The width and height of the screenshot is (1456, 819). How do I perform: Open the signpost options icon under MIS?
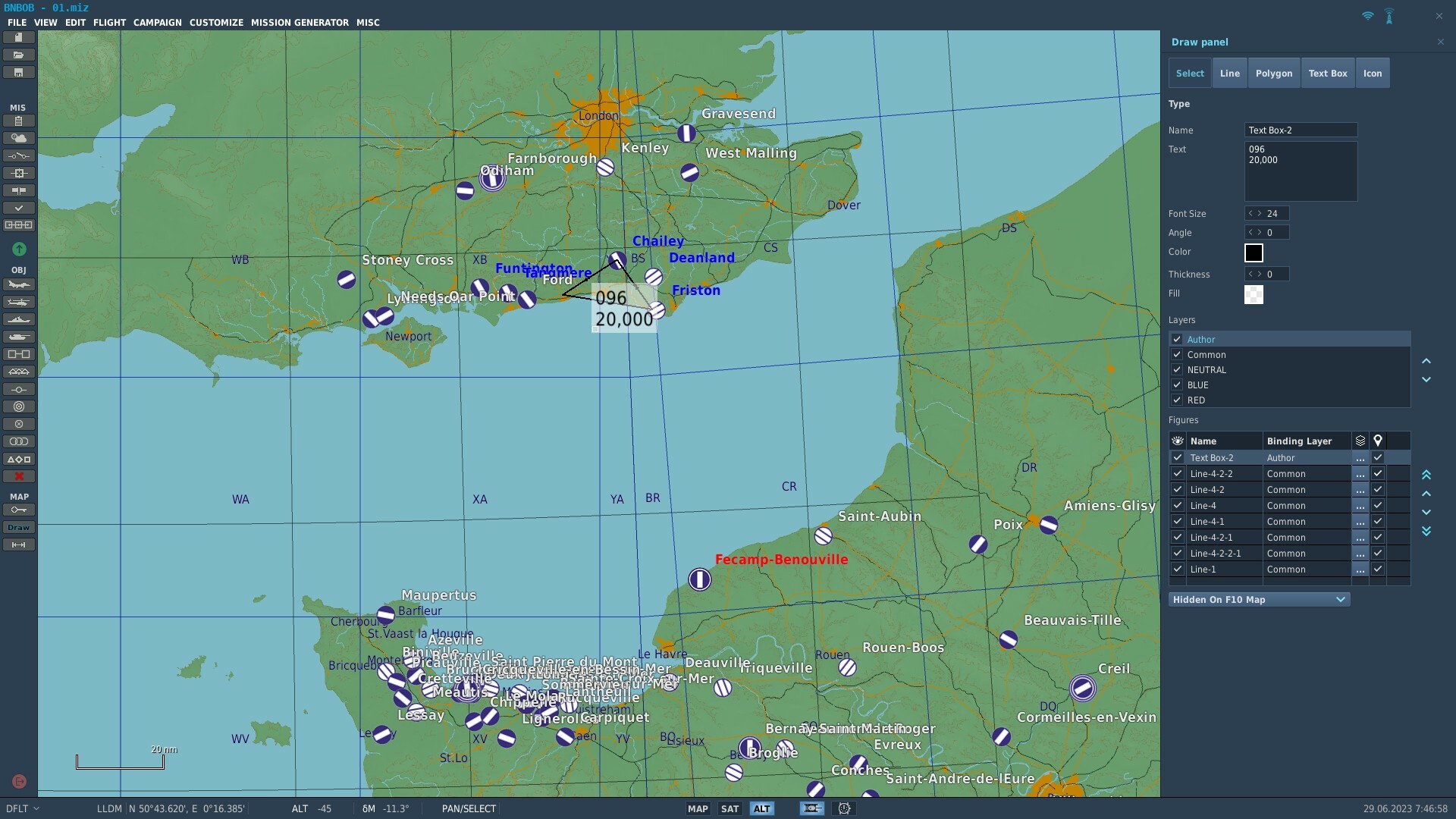pos(19,191)
